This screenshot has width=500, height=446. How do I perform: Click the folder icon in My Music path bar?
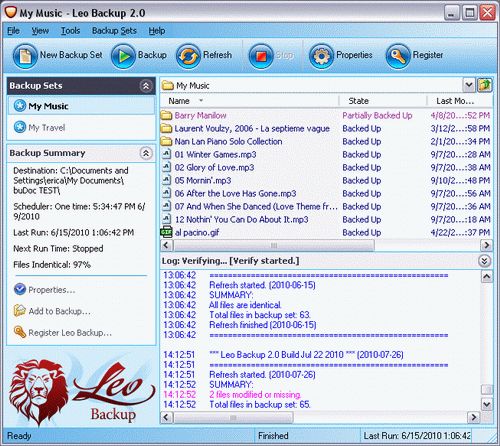pos(167,86)
